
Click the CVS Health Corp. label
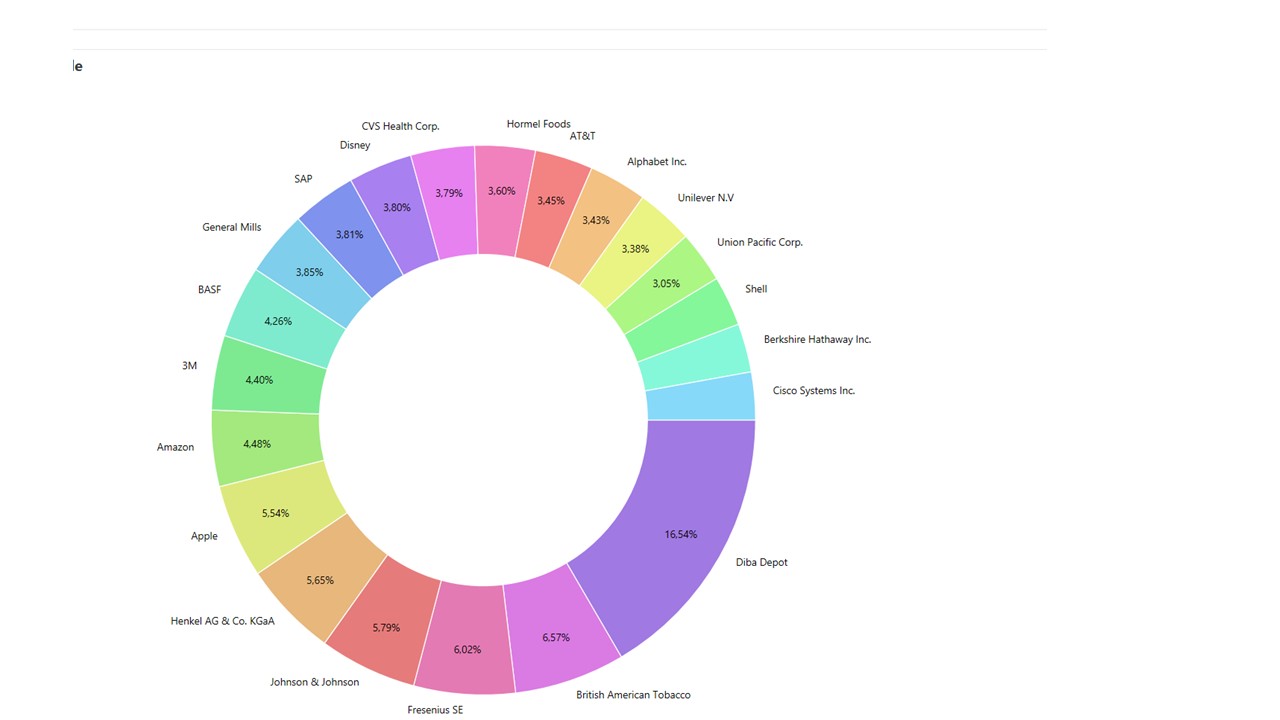coord(400,127)
